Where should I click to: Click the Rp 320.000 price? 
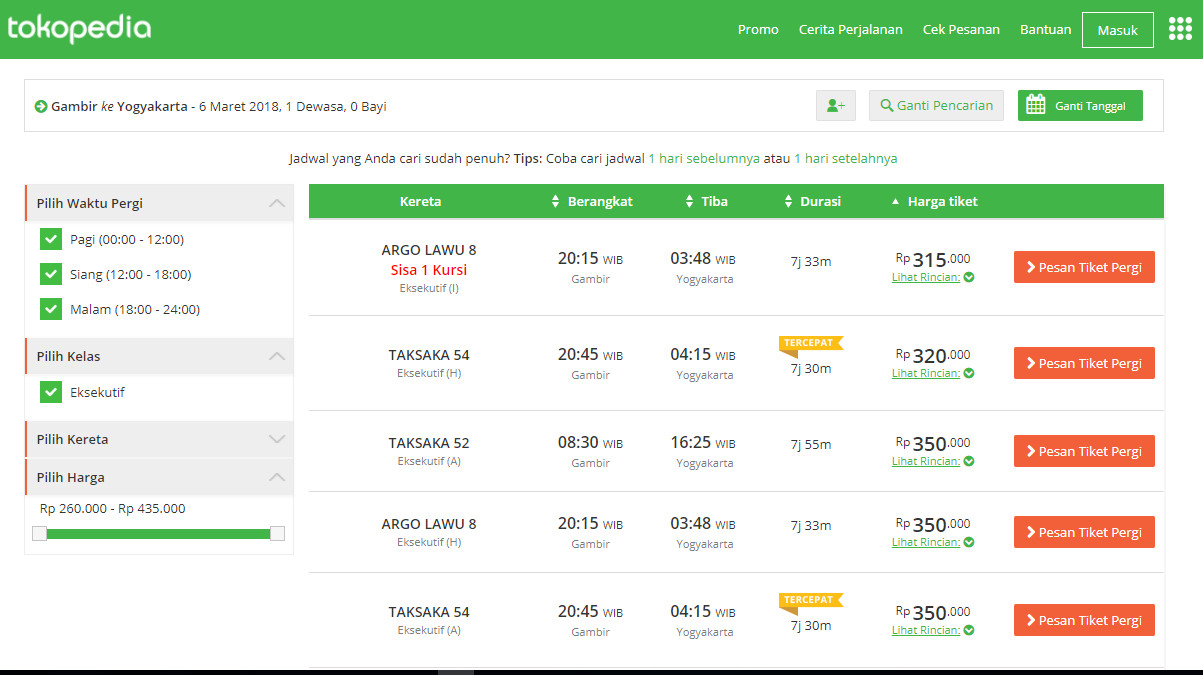[x=933, y=355]
